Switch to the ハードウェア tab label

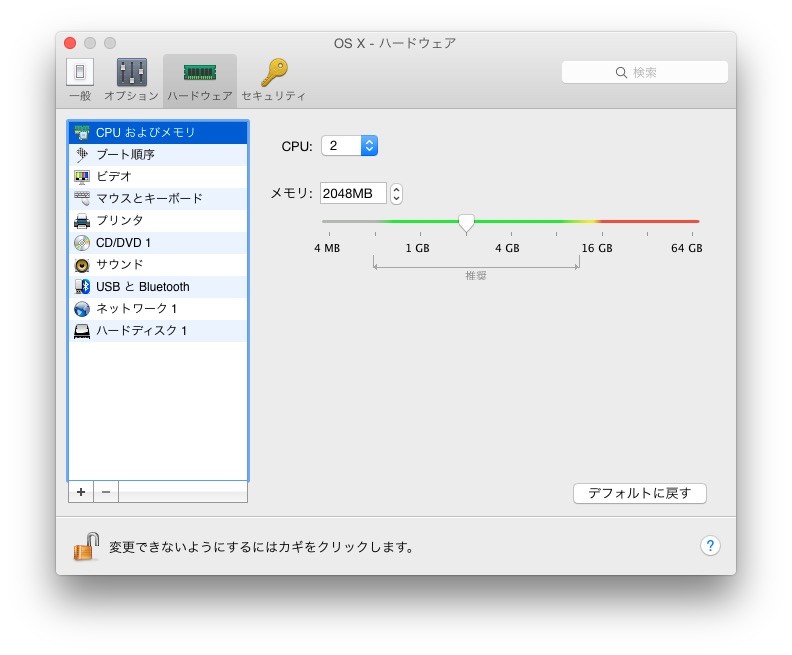click(x=200, y=96)
